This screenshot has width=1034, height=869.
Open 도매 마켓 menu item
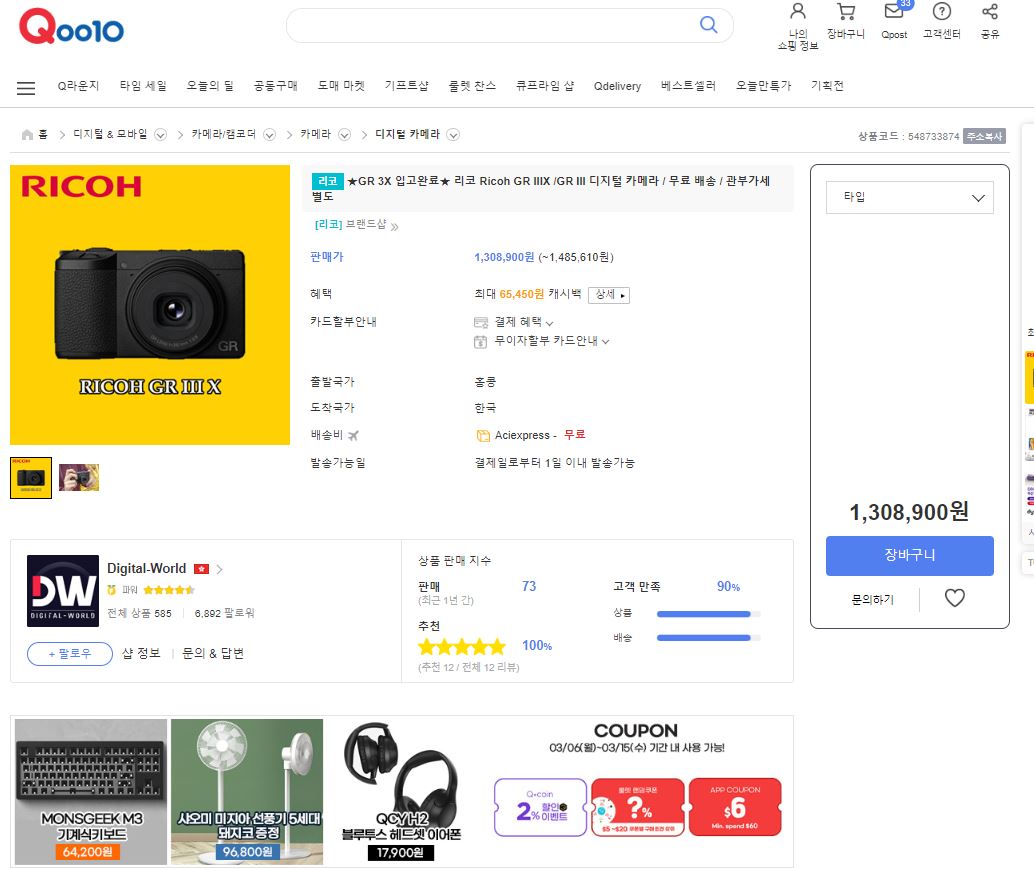click(341, 86)
